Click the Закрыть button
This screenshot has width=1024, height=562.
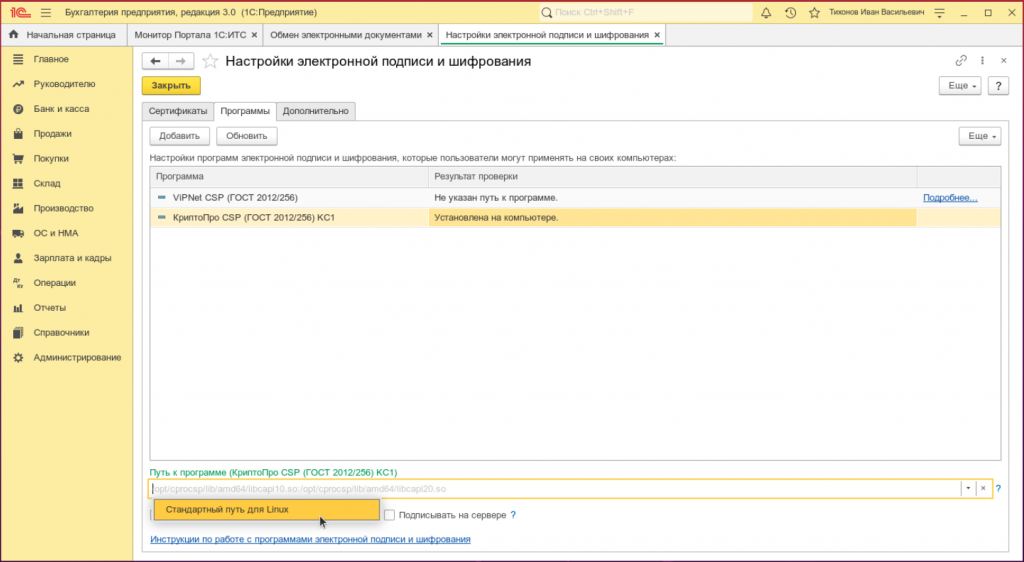(x=171, y=86)
